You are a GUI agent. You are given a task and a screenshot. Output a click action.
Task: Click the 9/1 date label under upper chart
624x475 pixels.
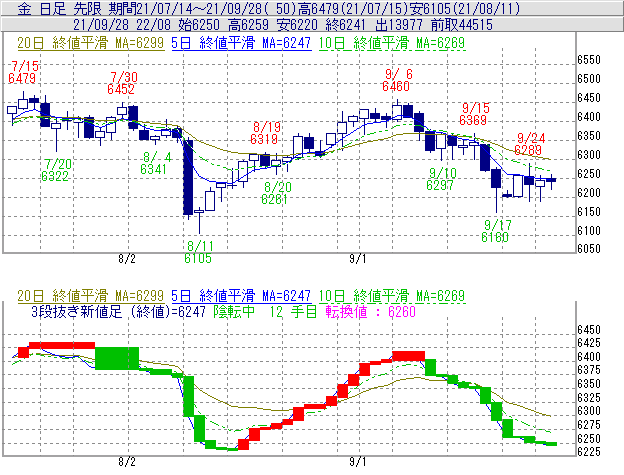357,259
